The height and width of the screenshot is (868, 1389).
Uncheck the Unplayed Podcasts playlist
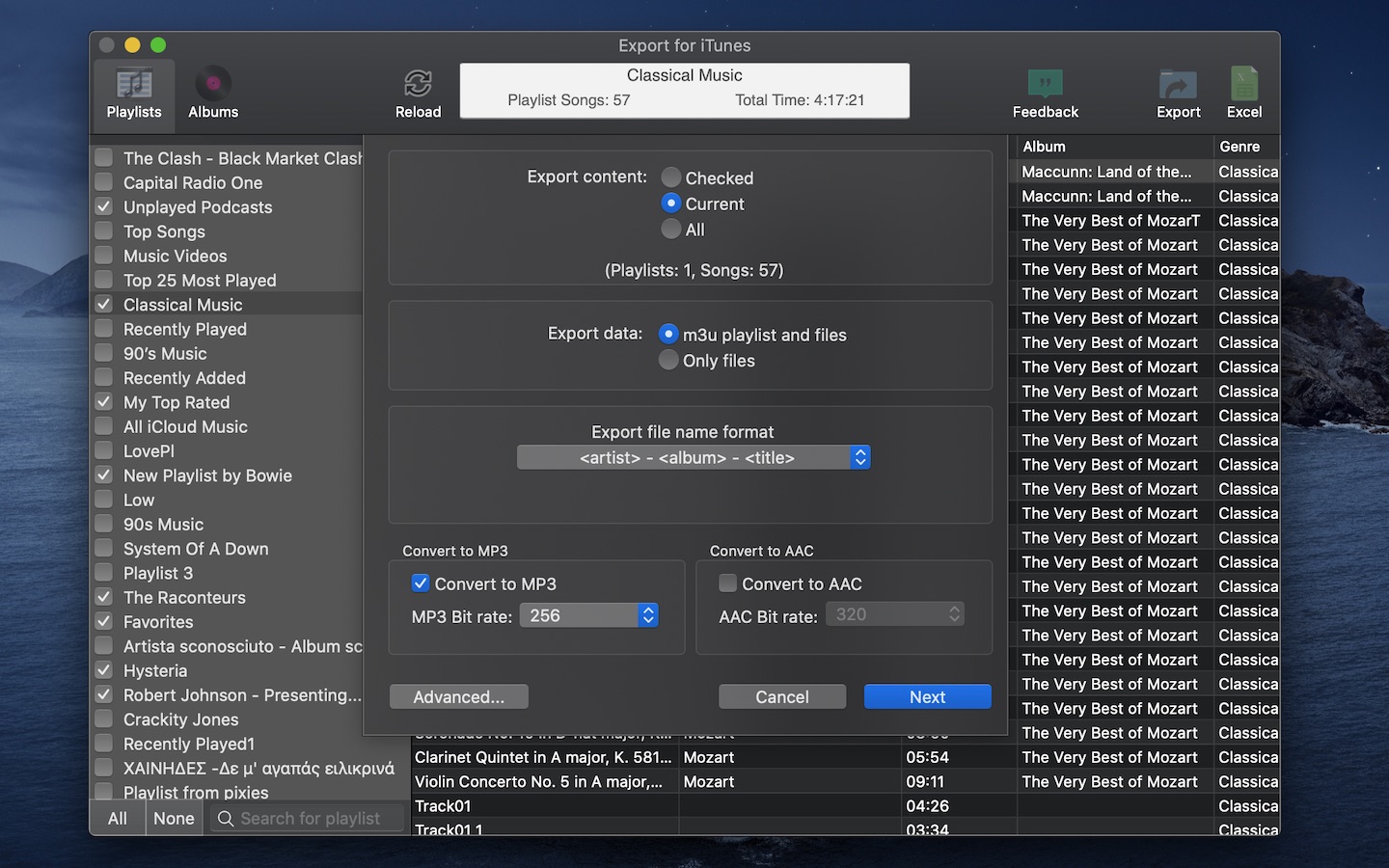point(104,206)
